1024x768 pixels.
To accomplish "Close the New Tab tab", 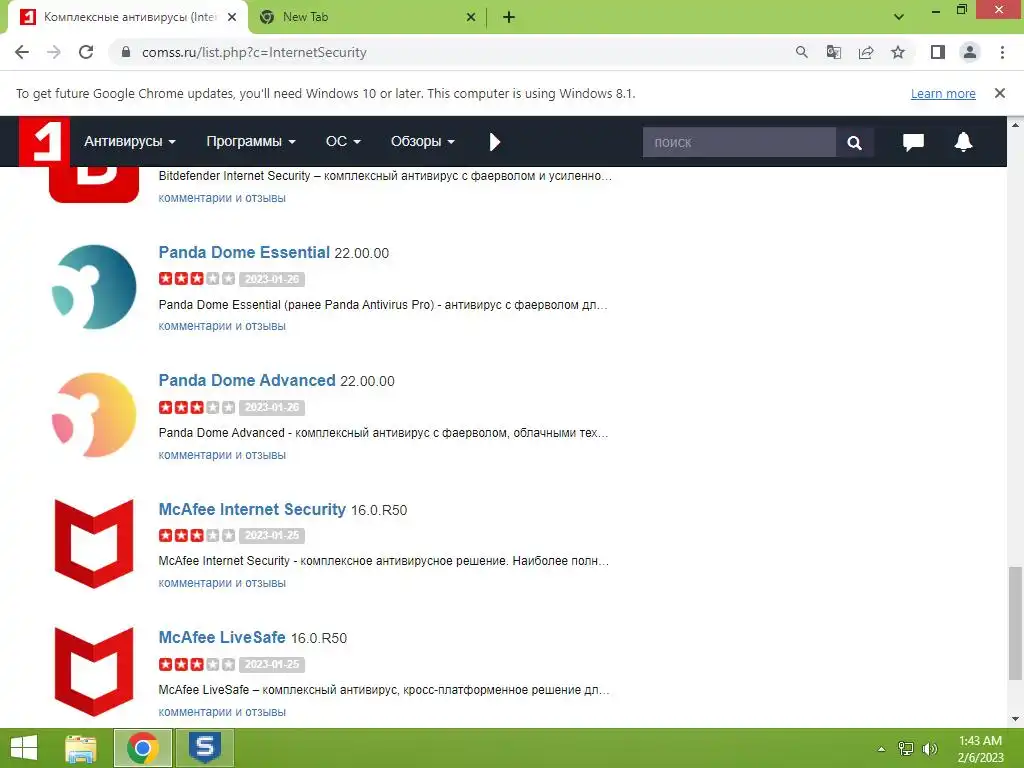I will click(471, 18).
